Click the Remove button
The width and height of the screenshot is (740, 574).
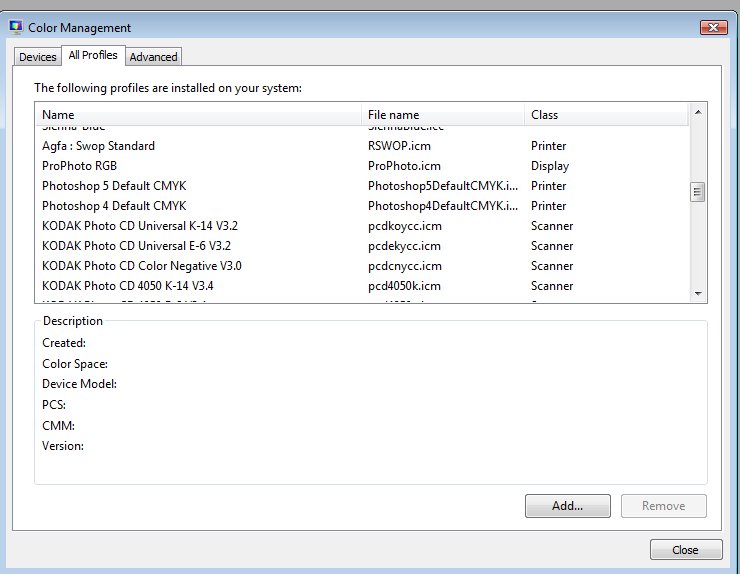coord(664,506)
